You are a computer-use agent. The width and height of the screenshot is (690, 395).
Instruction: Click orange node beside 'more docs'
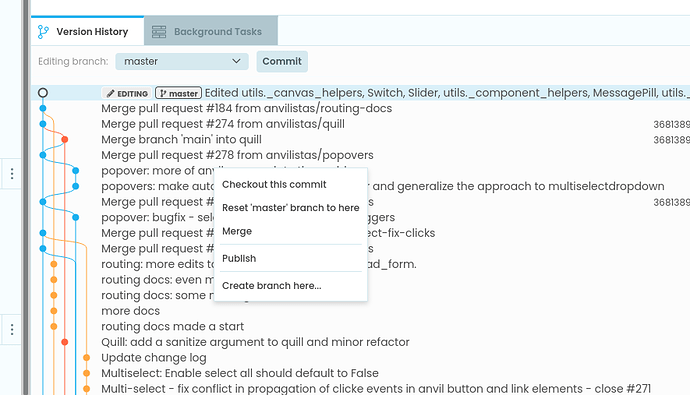(54, 311)
